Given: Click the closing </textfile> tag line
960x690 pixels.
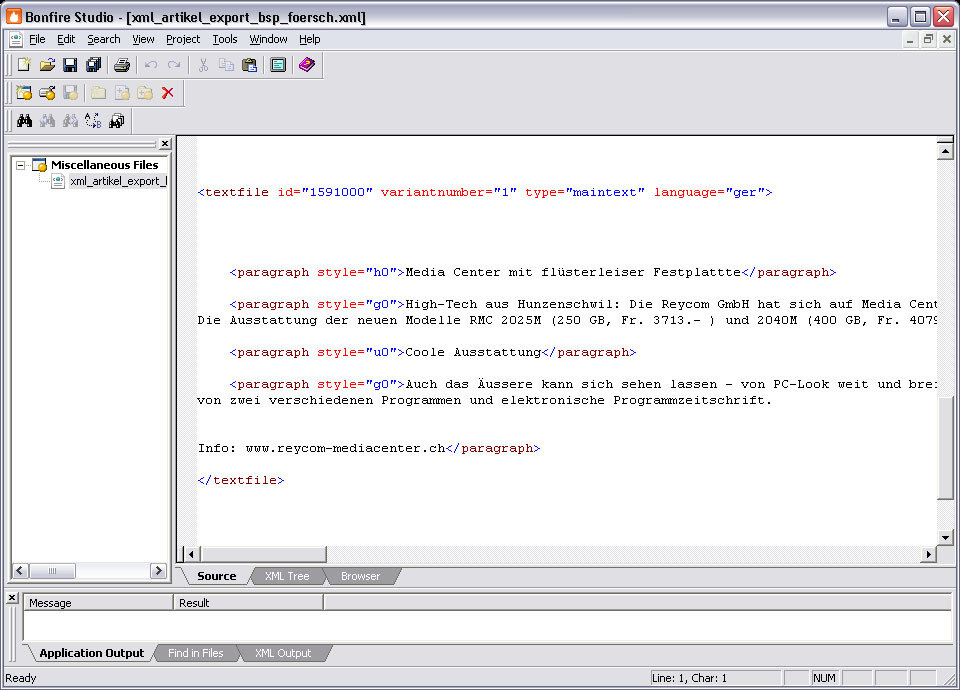Looking at the screenshot, I should [241, 481].
